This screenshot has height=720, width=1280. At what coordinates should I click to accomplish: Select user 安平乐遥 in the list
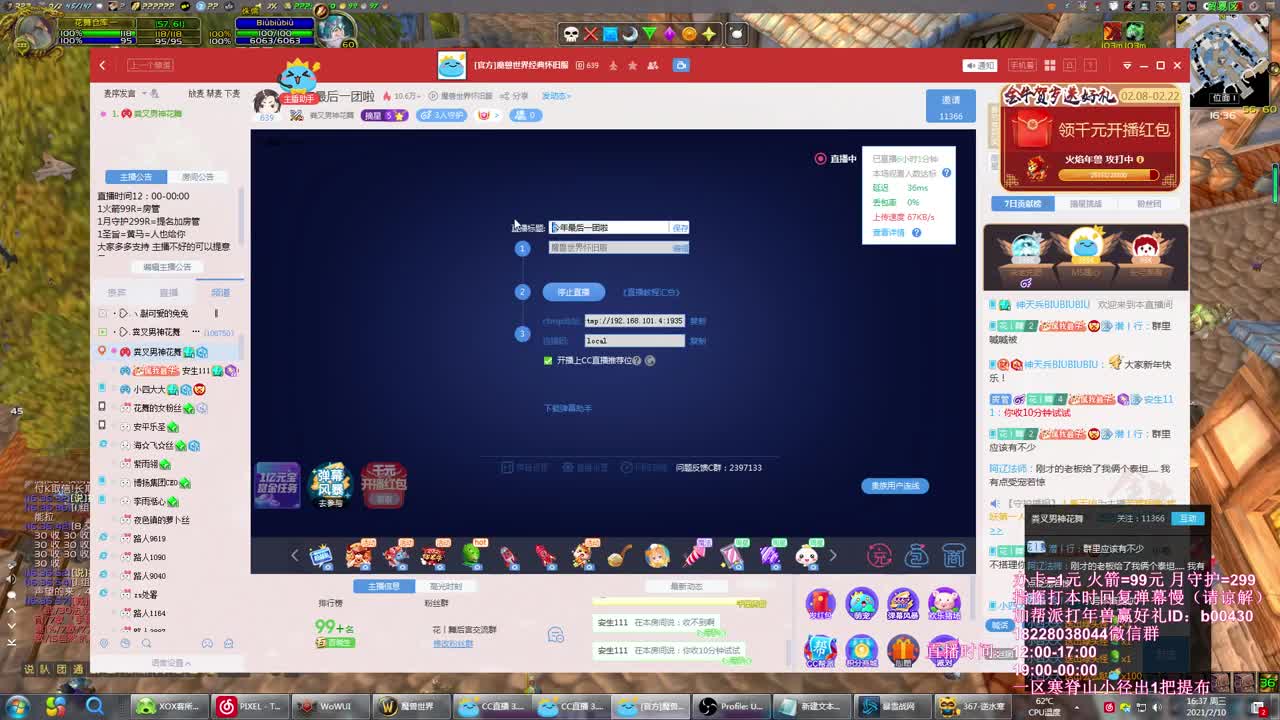pos(149,427)
